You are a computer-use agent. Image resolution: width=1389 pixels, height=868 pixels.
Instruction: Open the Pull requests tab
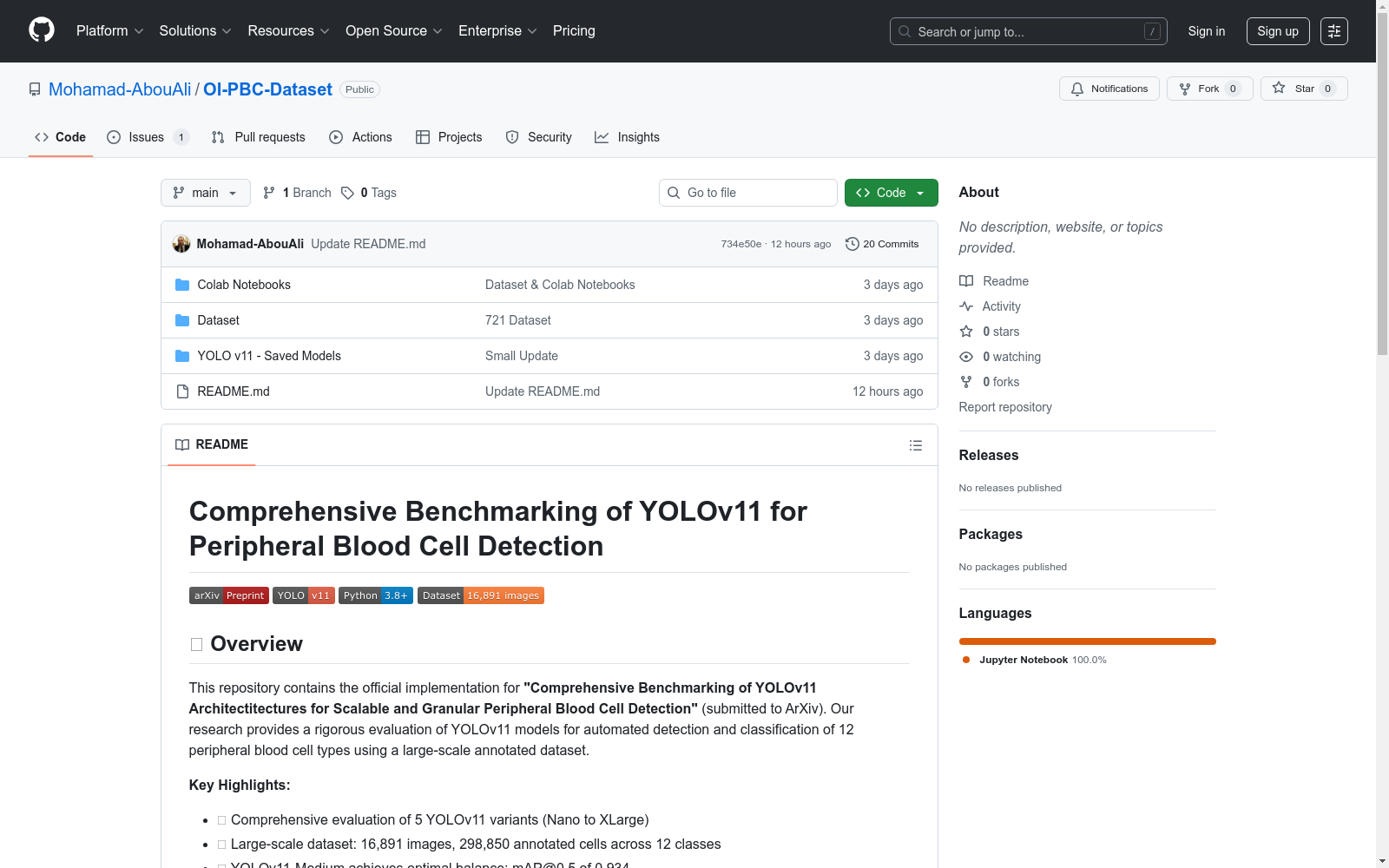tap(259, 137)
